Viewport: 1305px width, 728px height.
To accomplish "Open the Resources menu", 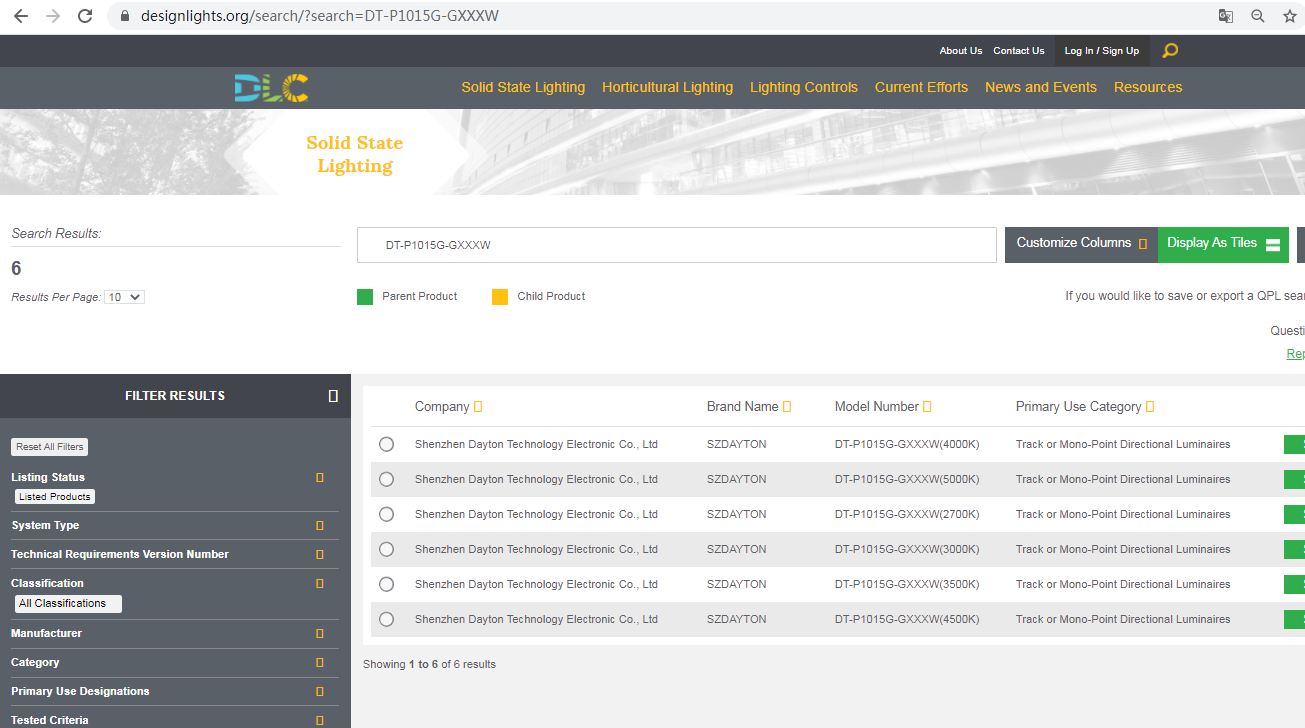I will [1148, 88].
